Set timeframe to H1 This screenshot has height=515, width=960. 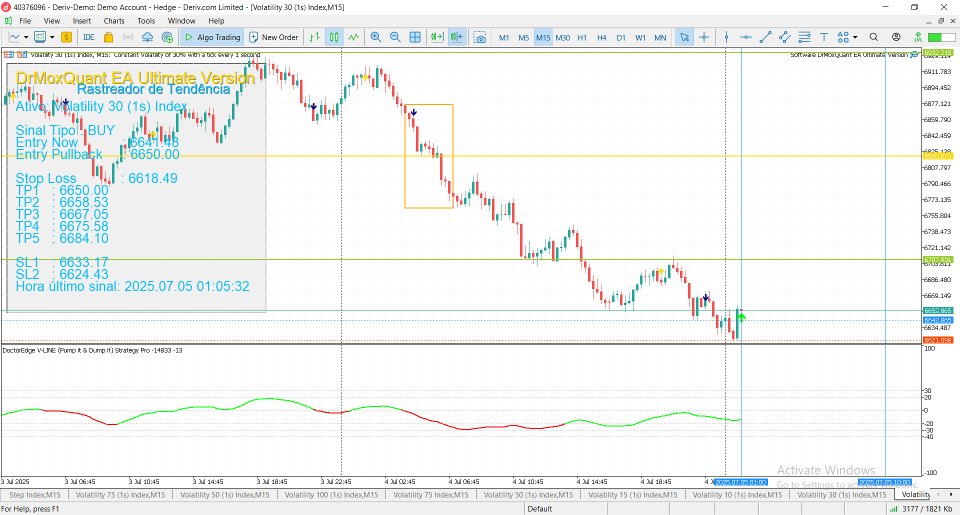(582, 37)
